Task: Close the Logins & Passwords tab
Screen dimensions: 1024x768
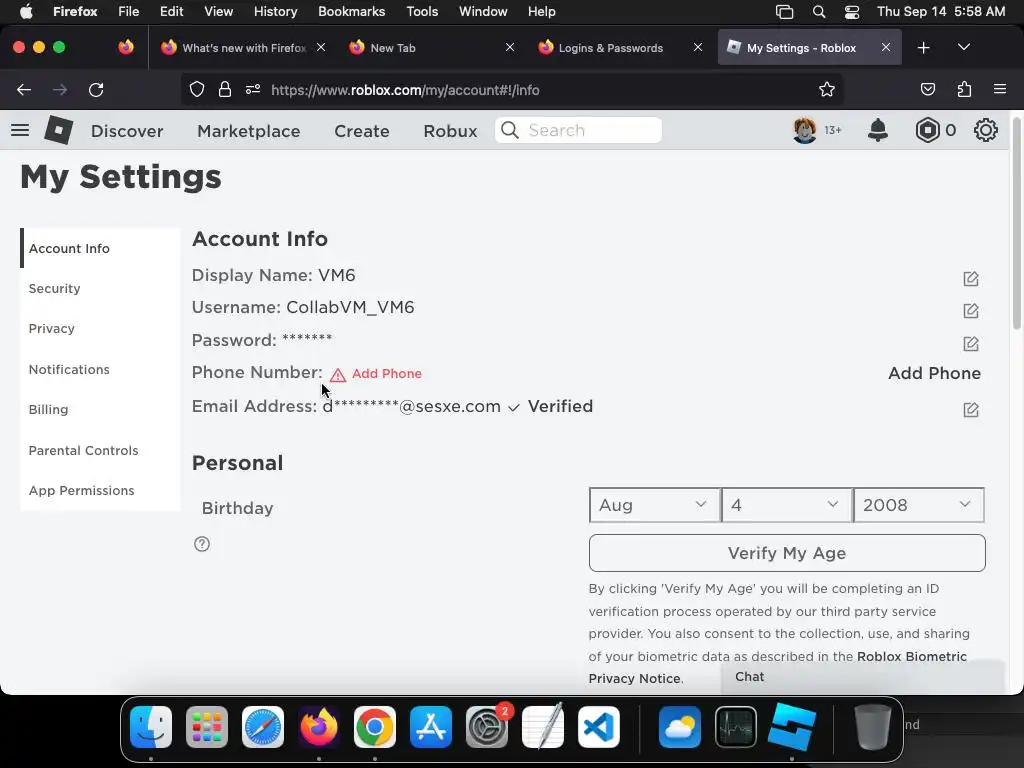Action: coord(697,47)
